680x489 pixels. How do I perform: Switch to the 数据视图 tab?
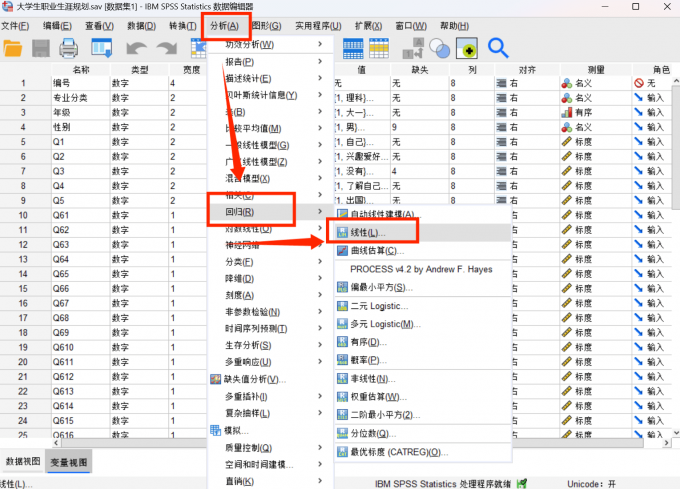tap(23, 461)
